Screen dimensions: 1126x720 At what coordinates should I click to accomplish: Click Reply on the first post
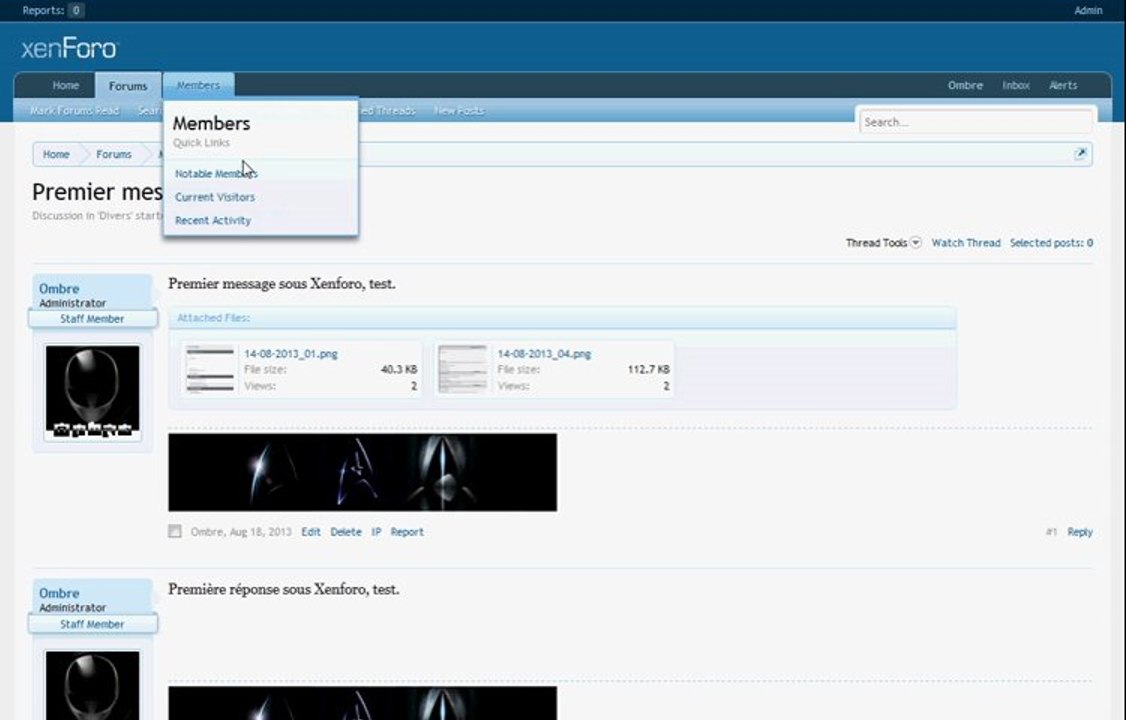pos(1080,532)
